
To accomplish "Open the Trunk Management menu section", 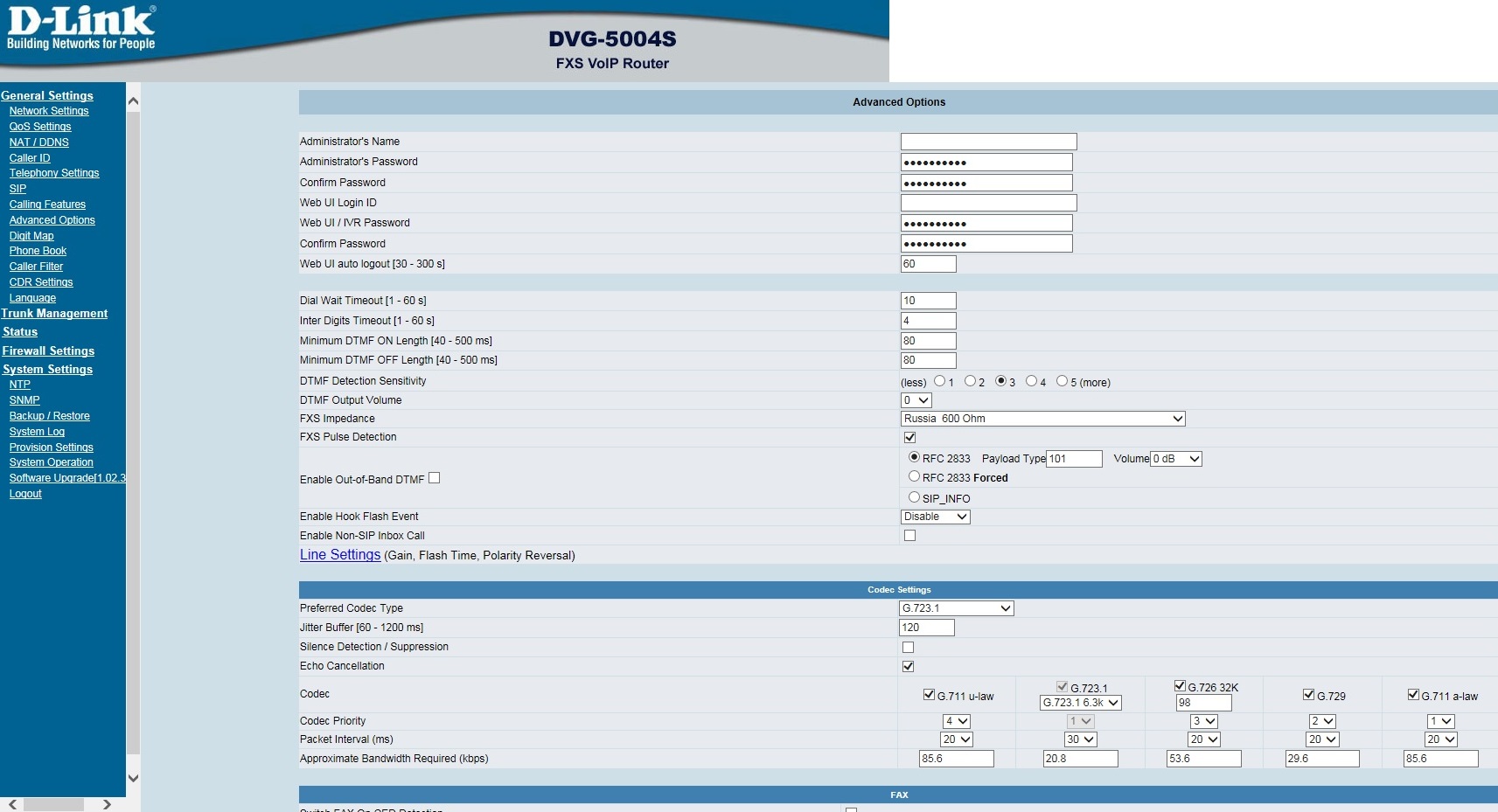I will click(x=54, y=314).
